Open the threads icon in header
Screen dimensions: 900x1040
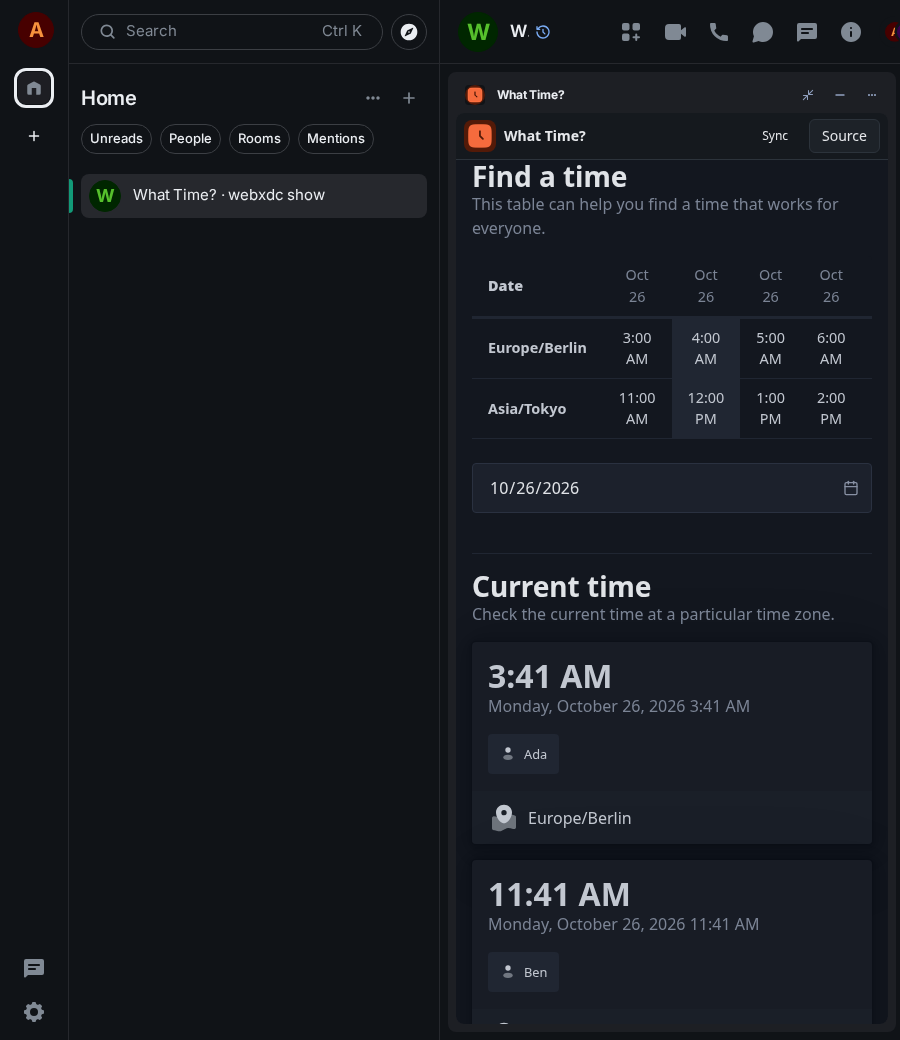point(806,32)
